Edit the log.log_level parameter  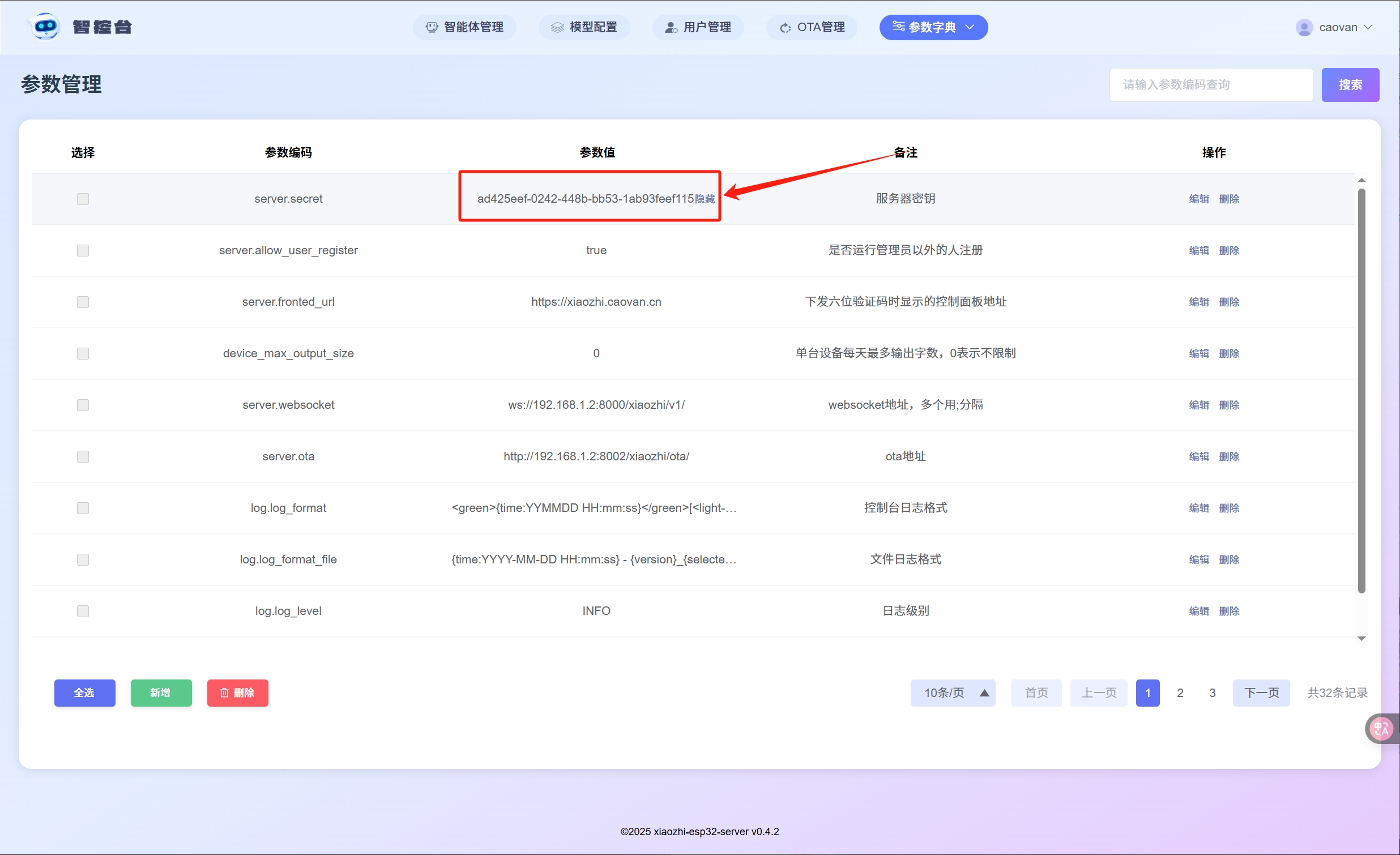pos(1199,612)
